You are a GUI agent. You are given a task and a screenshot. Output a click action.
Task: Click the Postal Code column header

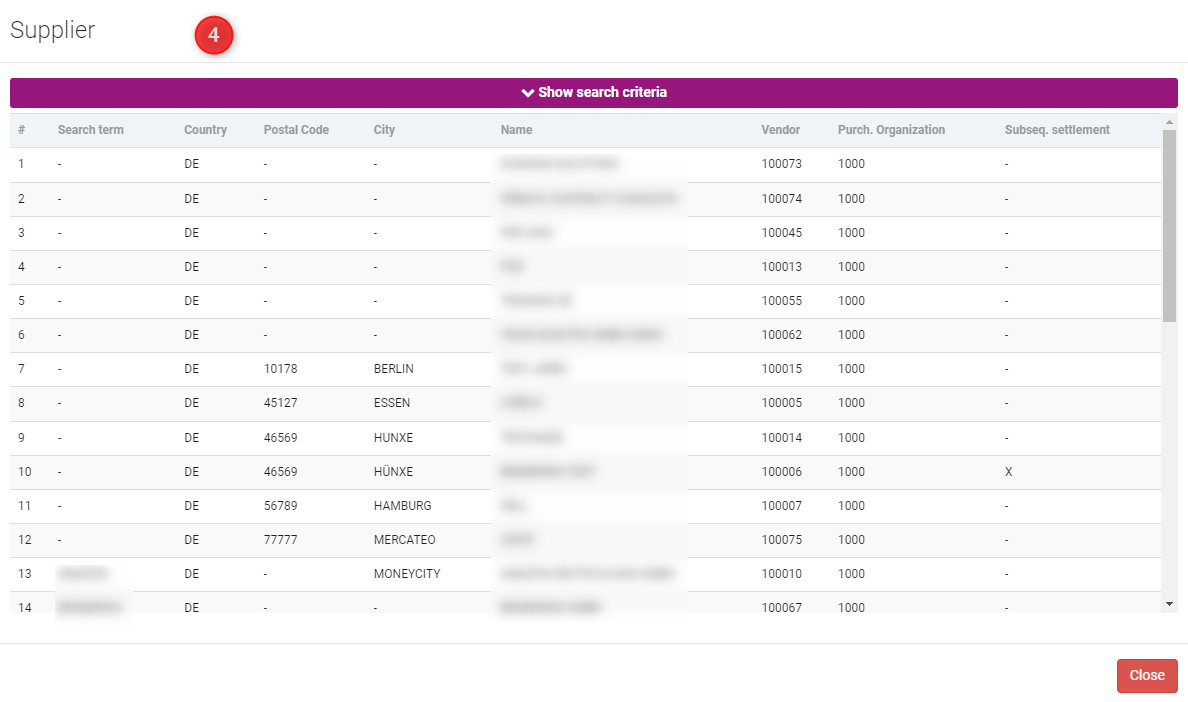click(x=296, y=130)
